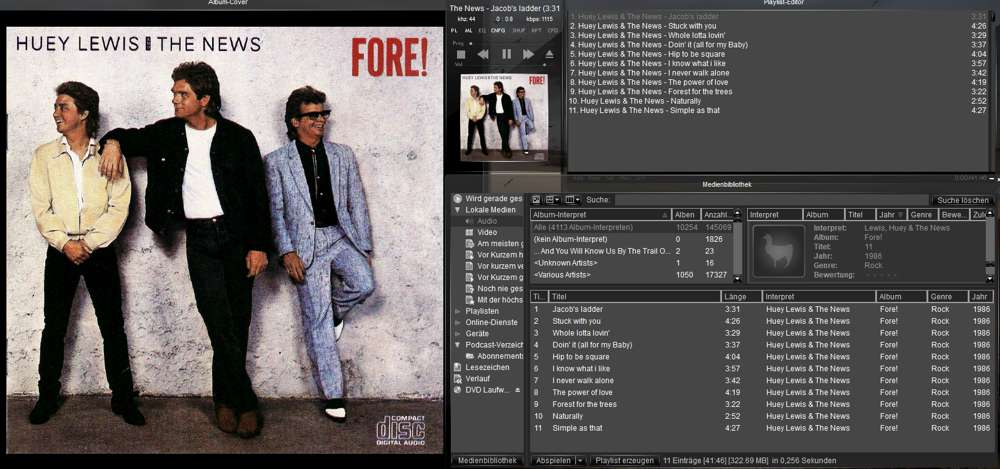1000x469 pixels.
Task: Click the Suche löschen button
Action: 962,200
